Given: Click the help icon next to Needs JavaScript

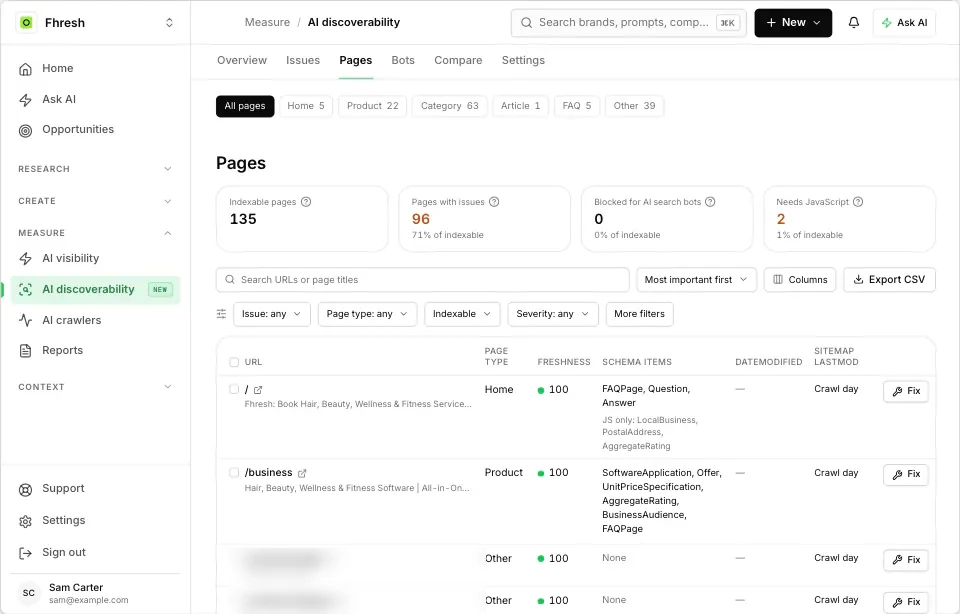Looking at the screenshot, I should click(858, 202).
